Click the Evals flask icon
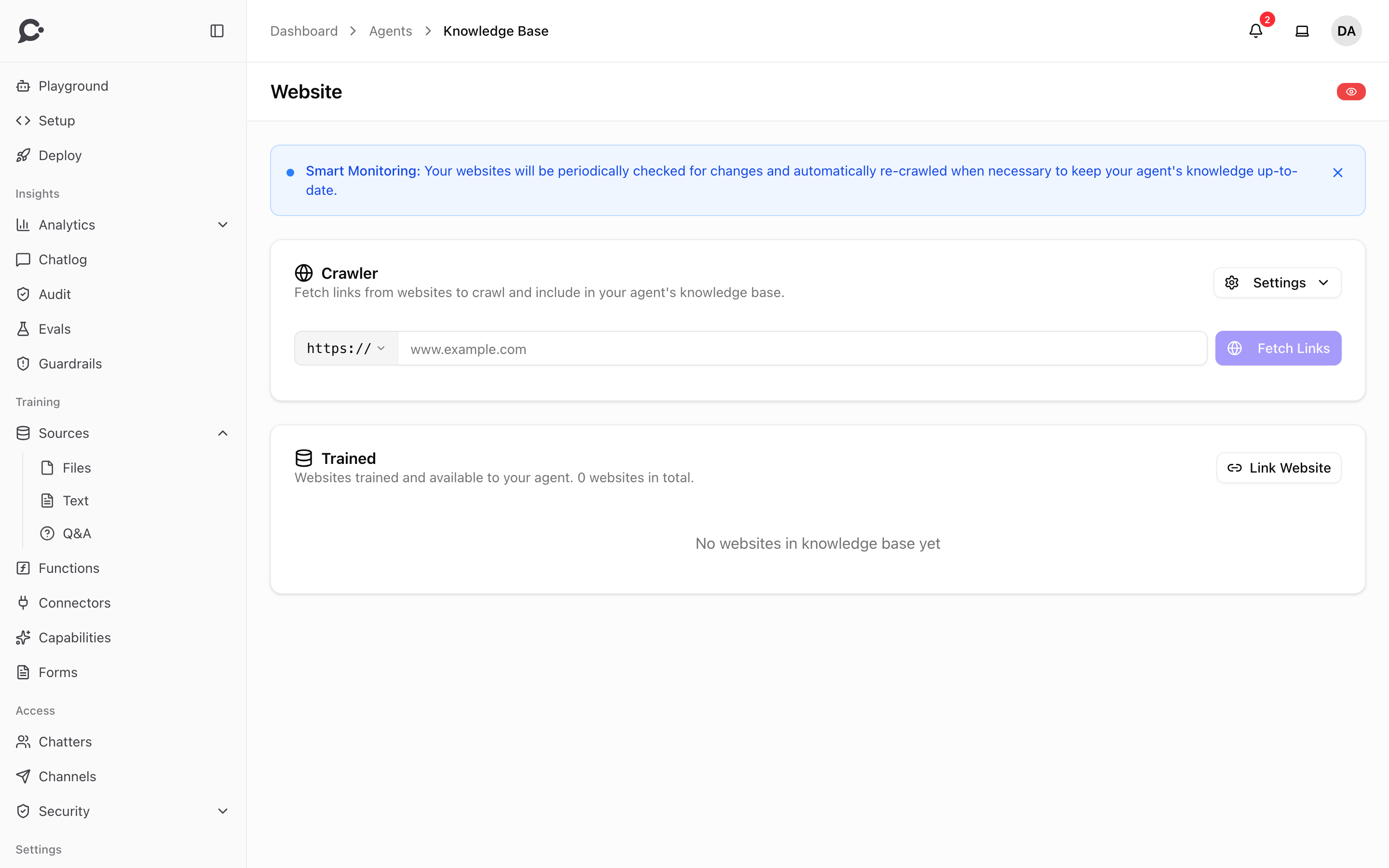The height and width of the screenshot is (868, 1389). 23,329
